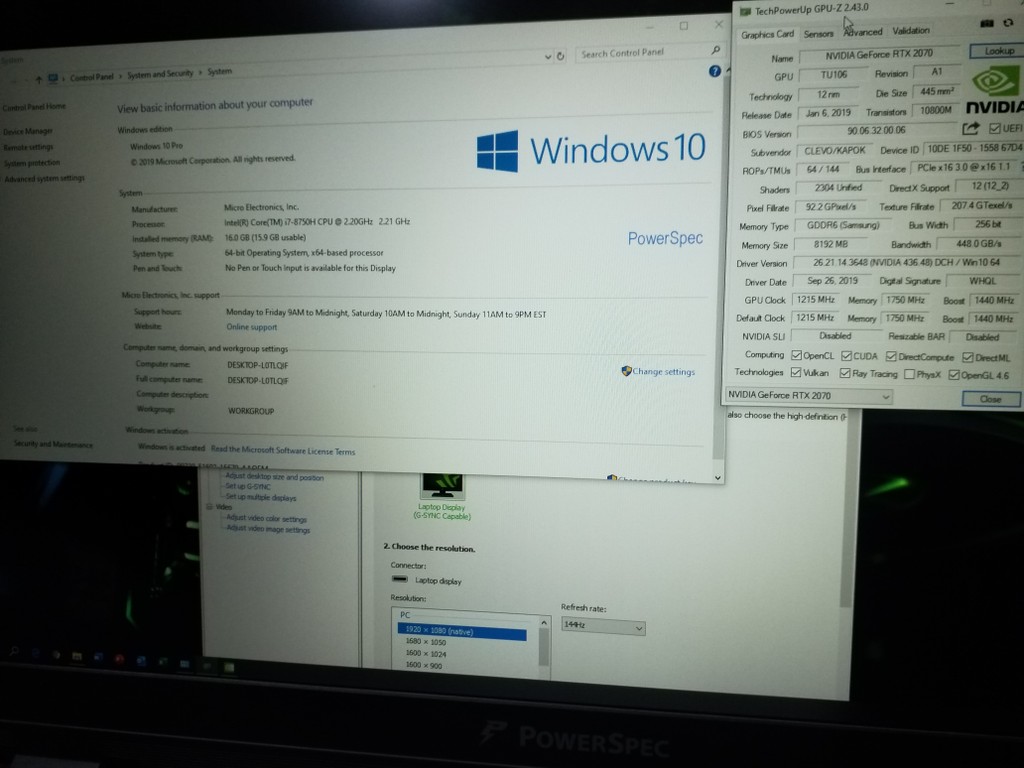The image size is (1024, 768).
Task: Click the PowerSpec logo in System window
Action: click(x=665, y=238)
